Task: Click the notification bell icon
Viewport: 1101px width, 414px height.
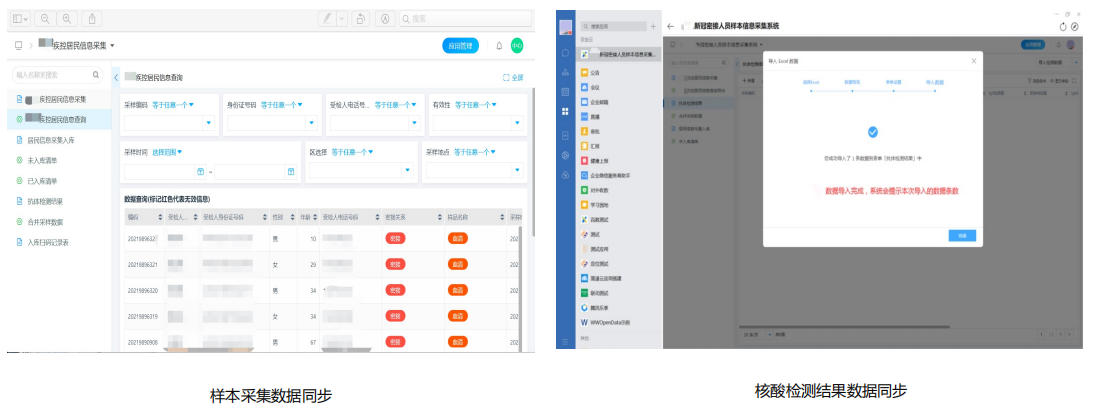Action: [499, 46]
